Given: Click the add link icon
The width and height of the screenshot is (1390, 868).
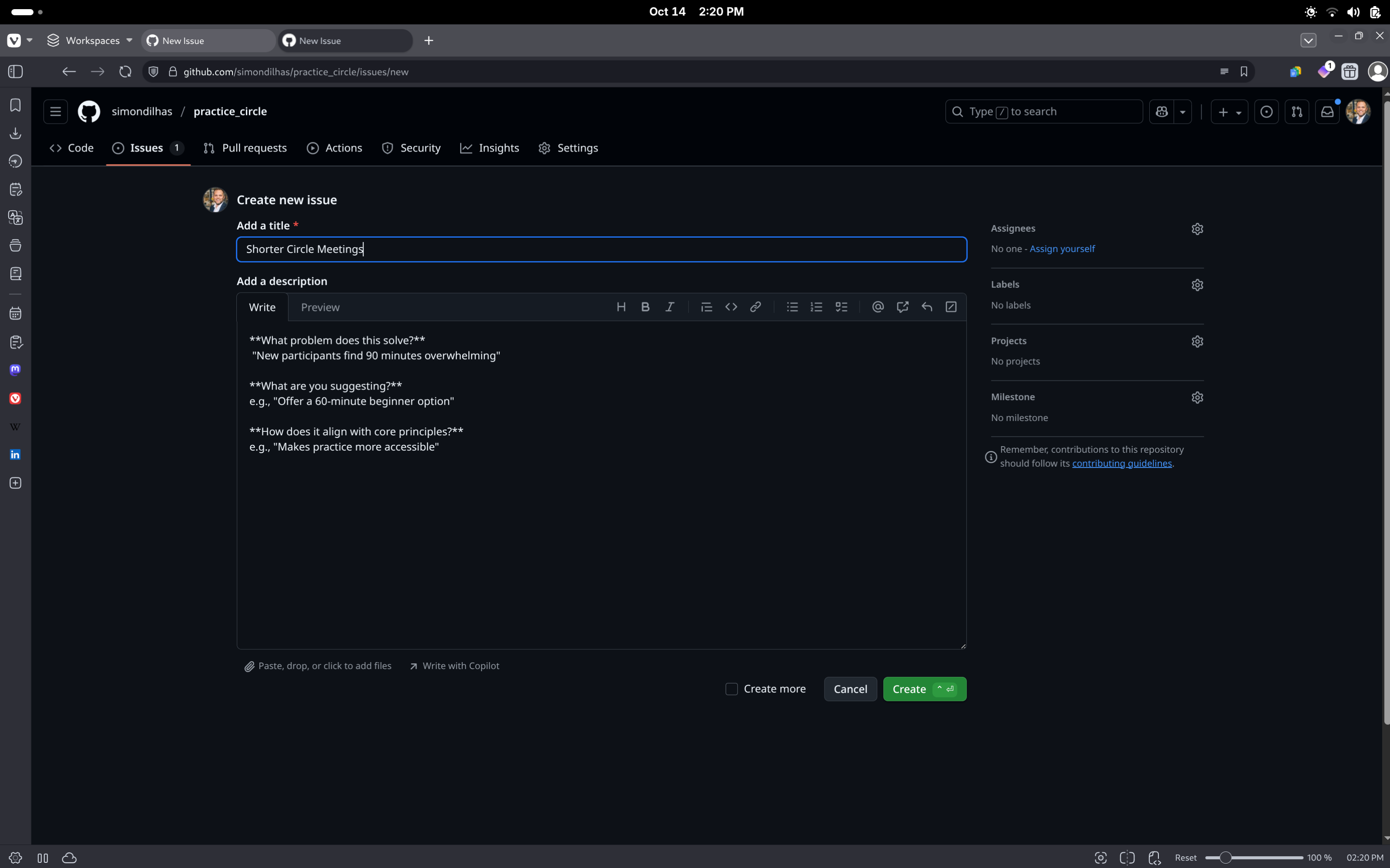Looking at the screenshot, I should [755, 307].
